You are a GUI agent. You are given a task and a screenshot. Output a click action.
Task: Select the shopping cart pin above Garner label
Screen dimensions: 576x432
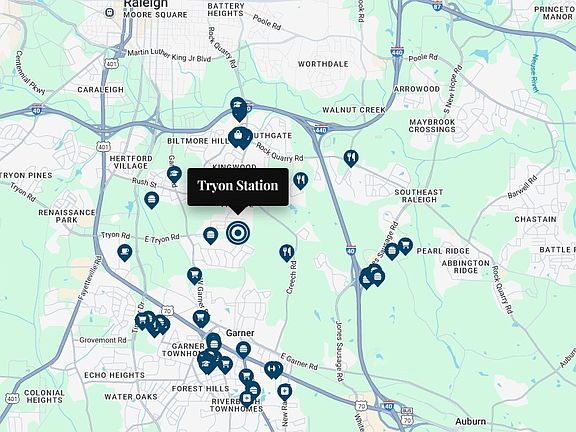[x=201, y=318]
